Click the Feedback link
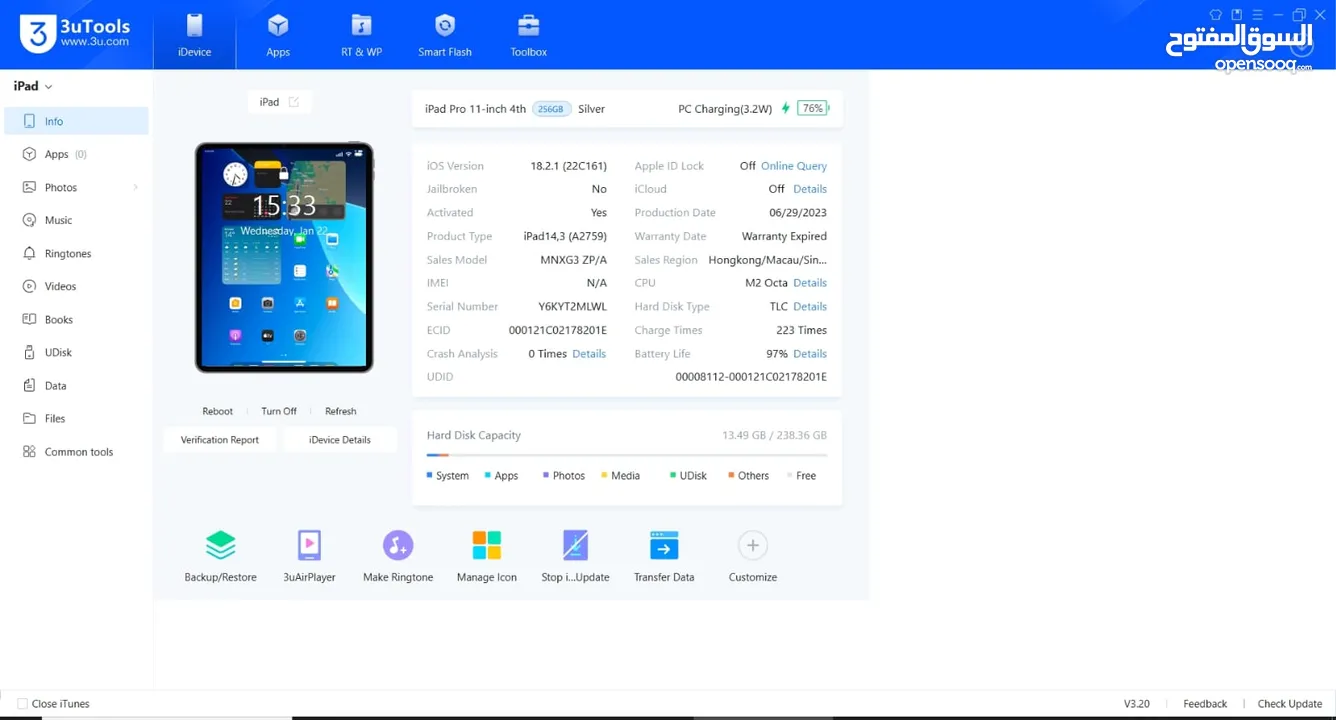This screenshot has width=1336, height=720. click(x=1205, y=704)
